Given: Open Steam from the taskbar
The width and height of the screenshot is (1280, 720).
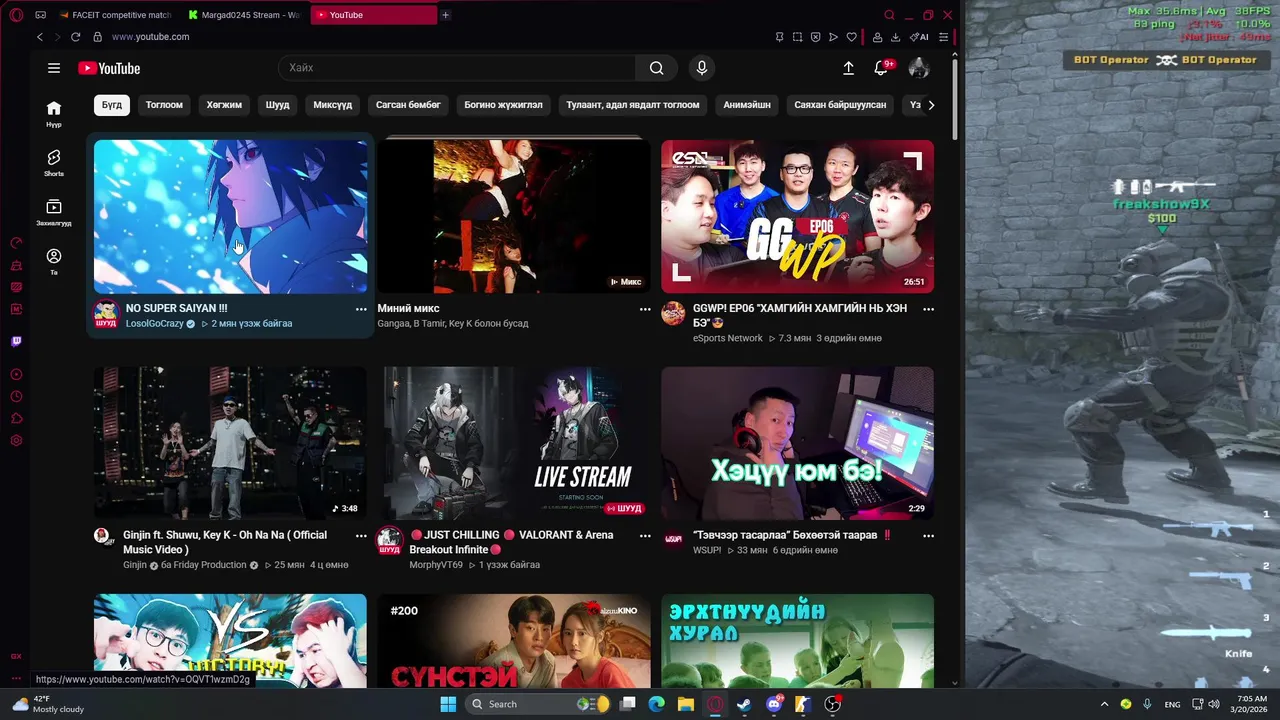Looking at the screenshot, I should pos(744,704).
